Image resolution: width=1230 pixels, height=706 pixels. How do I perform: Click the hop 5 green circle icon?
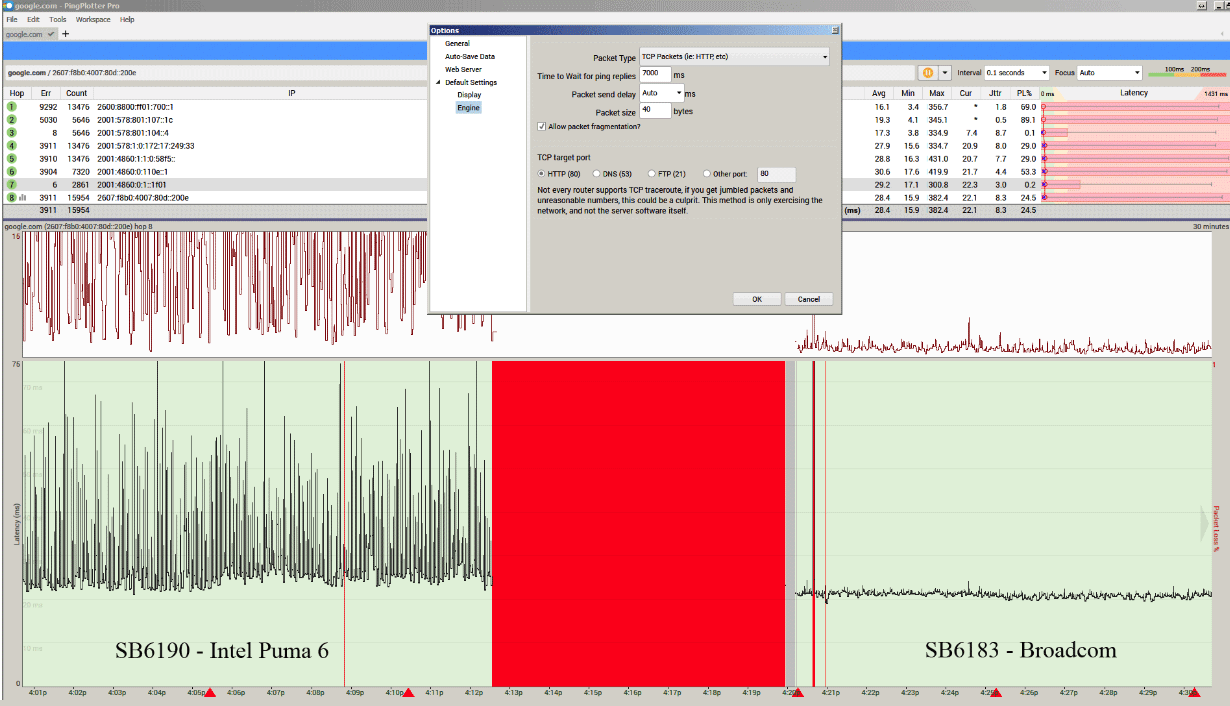[12, 158]
